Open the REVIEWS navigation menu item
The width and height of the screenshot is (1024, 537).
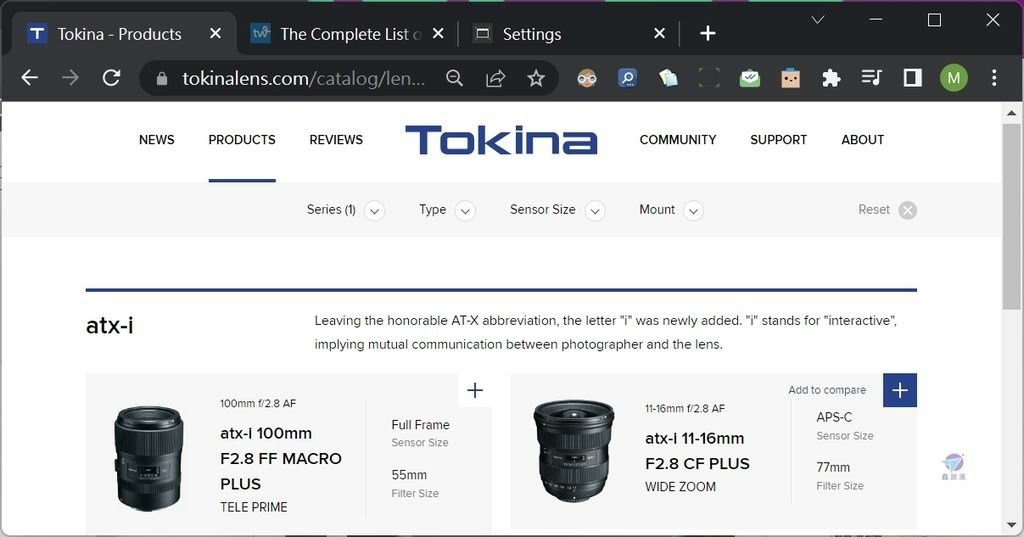click(x=336, y=140)
